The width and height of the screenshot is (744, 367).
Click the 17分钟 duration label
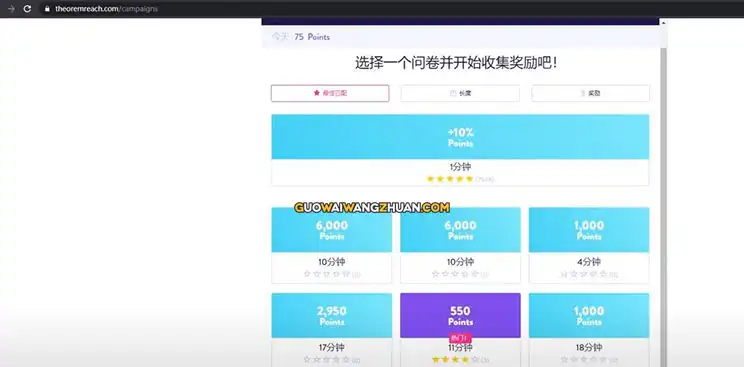[x=332, y=348]
